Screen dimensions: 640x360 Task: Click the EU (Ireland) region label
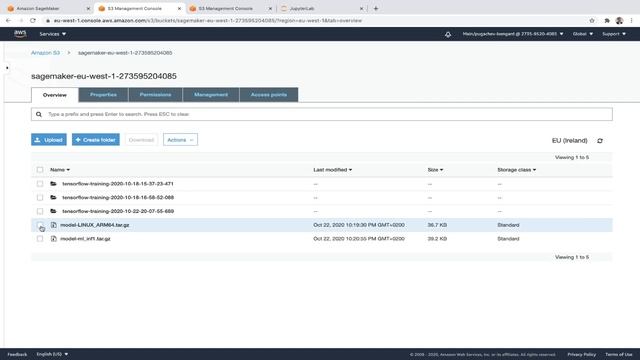(569, 140)
